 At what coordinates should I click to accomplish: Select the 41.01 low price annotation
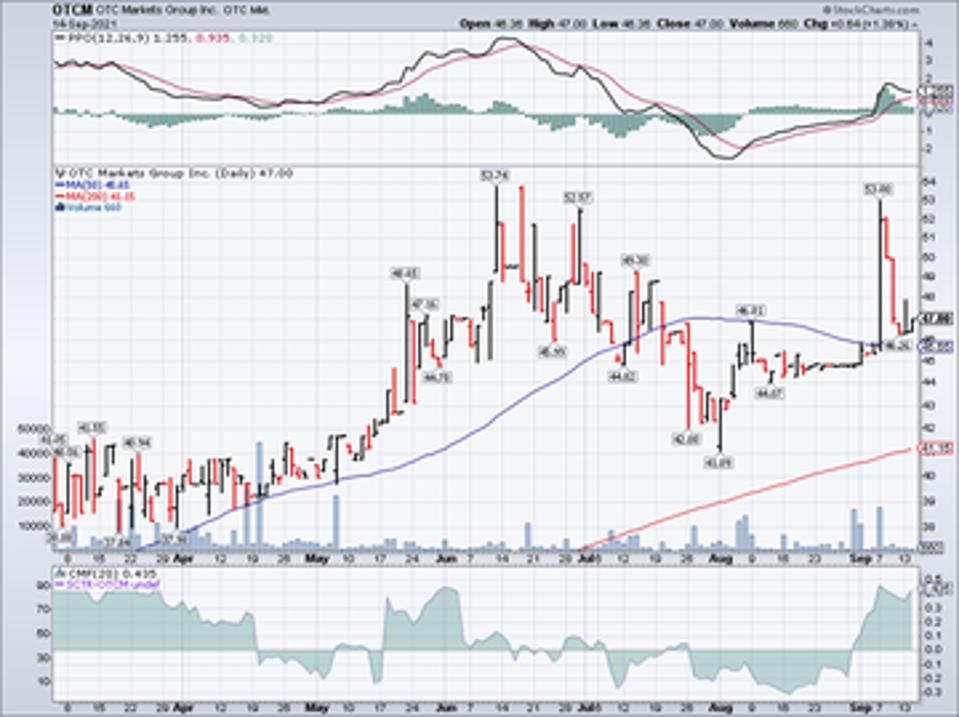[718, 462]
